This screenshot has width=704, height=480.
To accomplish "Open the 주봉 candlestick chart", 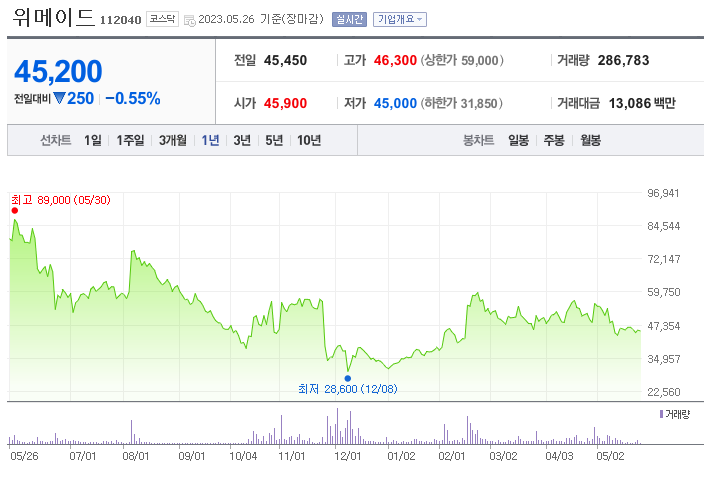I will 554,141.
